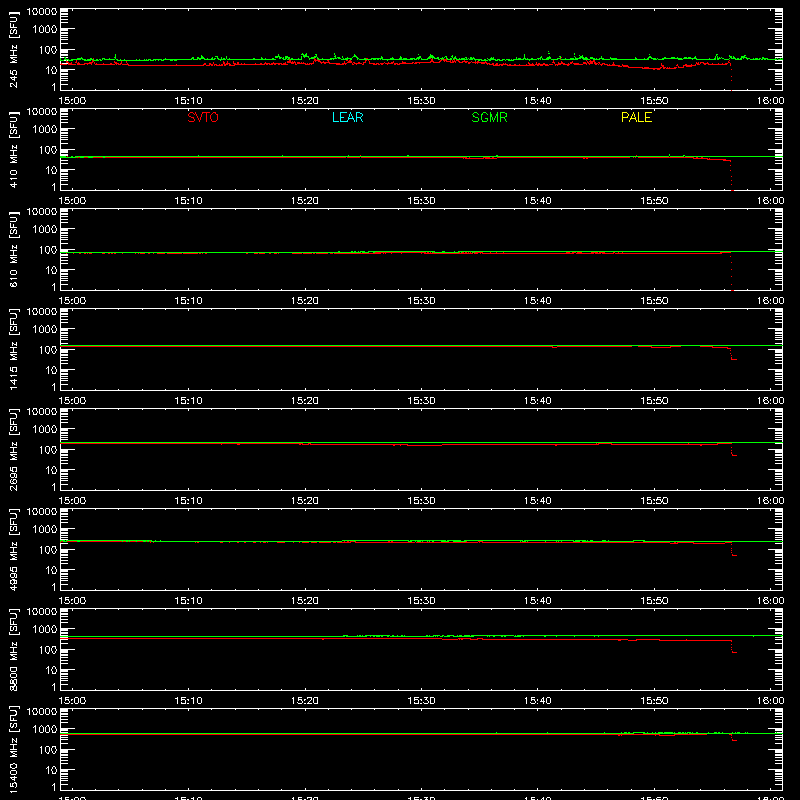Click the cyan LEAR station label
Viewport: 800px width, 800px height.
347,117
